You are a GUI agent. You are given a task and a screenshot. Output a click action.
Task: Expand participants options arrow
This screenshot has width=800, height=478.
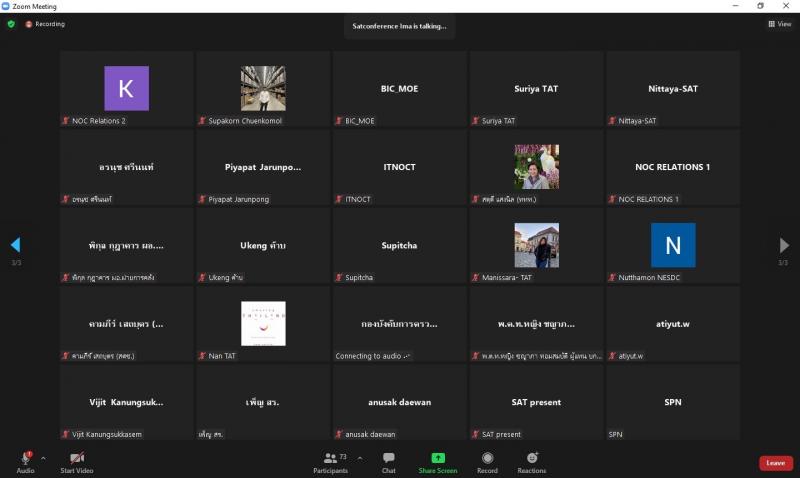click(360, 458)
